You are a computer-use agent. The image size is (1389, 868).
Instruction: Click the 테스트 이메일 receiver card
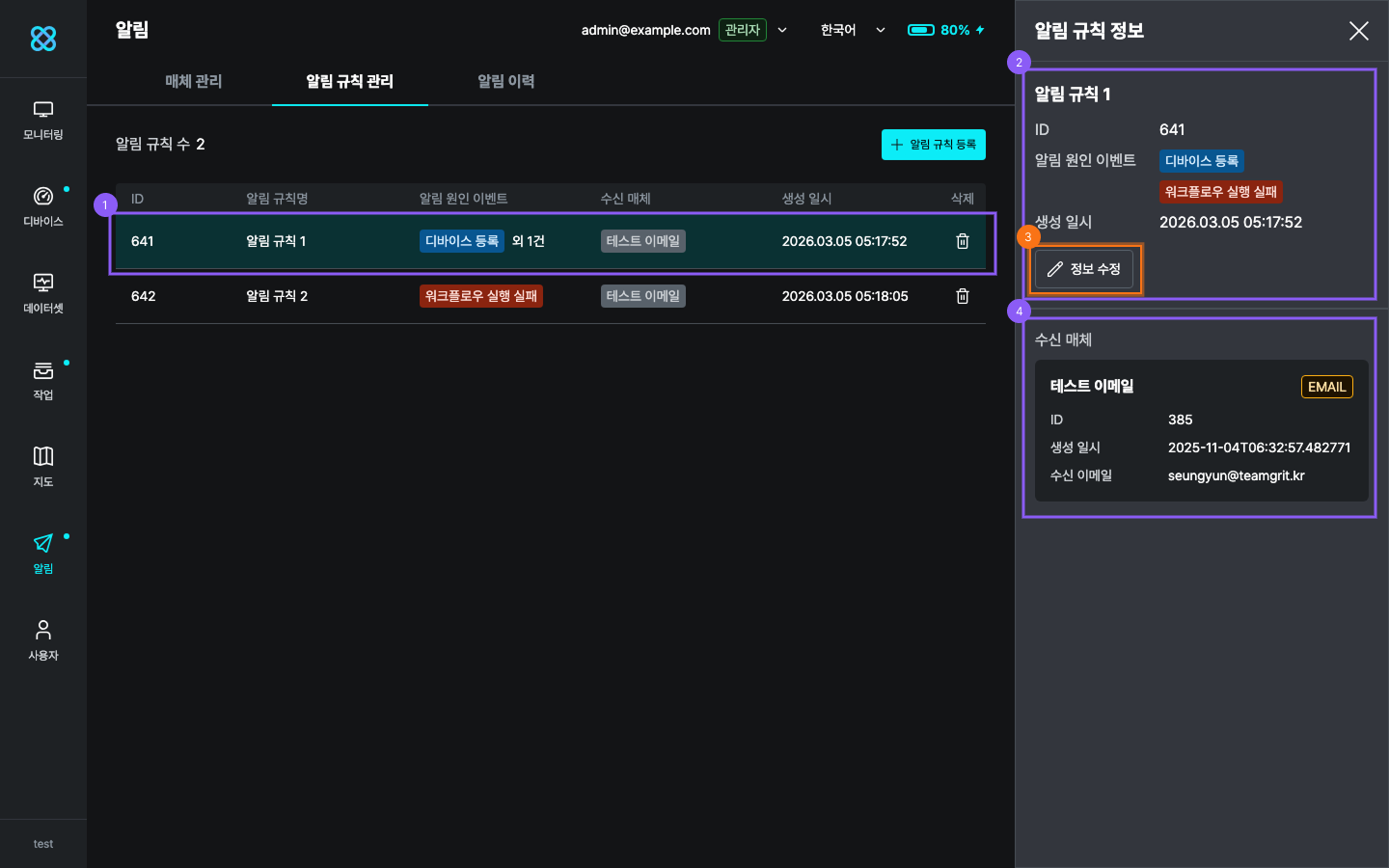tap(1201, 430)
